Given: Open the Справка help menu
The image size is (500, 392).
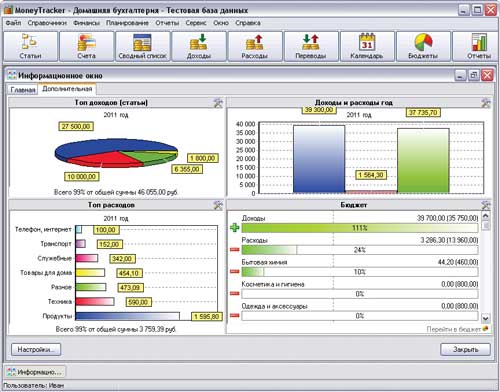Looking at the screenshot, I should [x=248, y=23].
